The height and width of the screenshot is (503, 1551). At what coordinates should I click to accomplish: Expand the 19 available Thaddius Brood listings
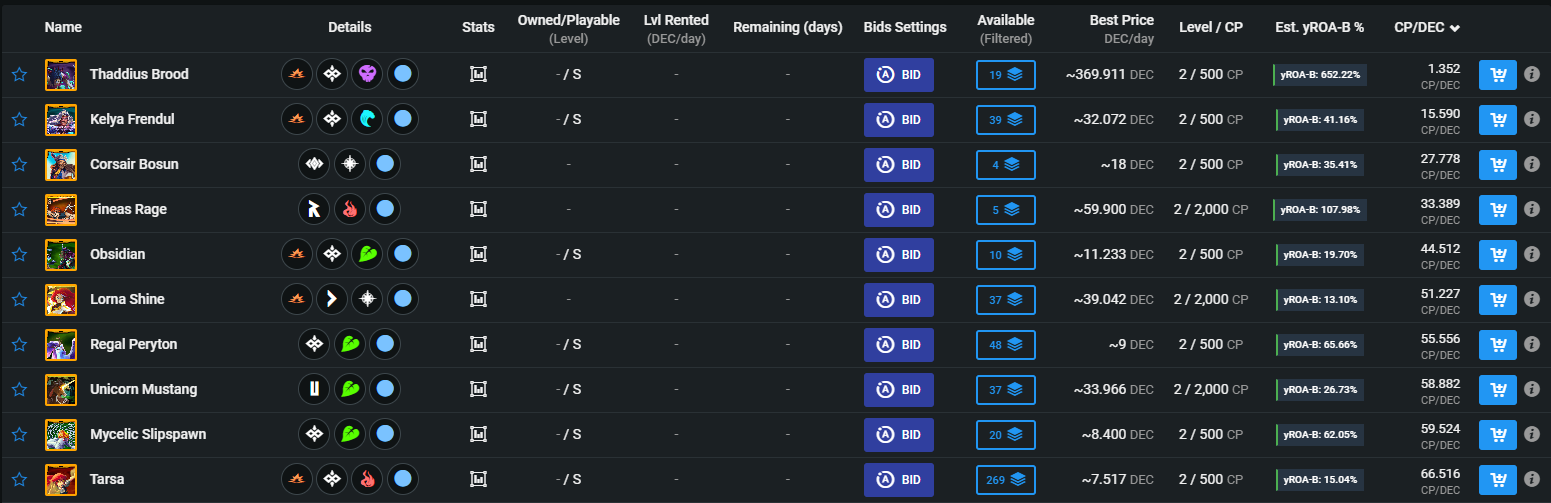tap(1005, 74)
